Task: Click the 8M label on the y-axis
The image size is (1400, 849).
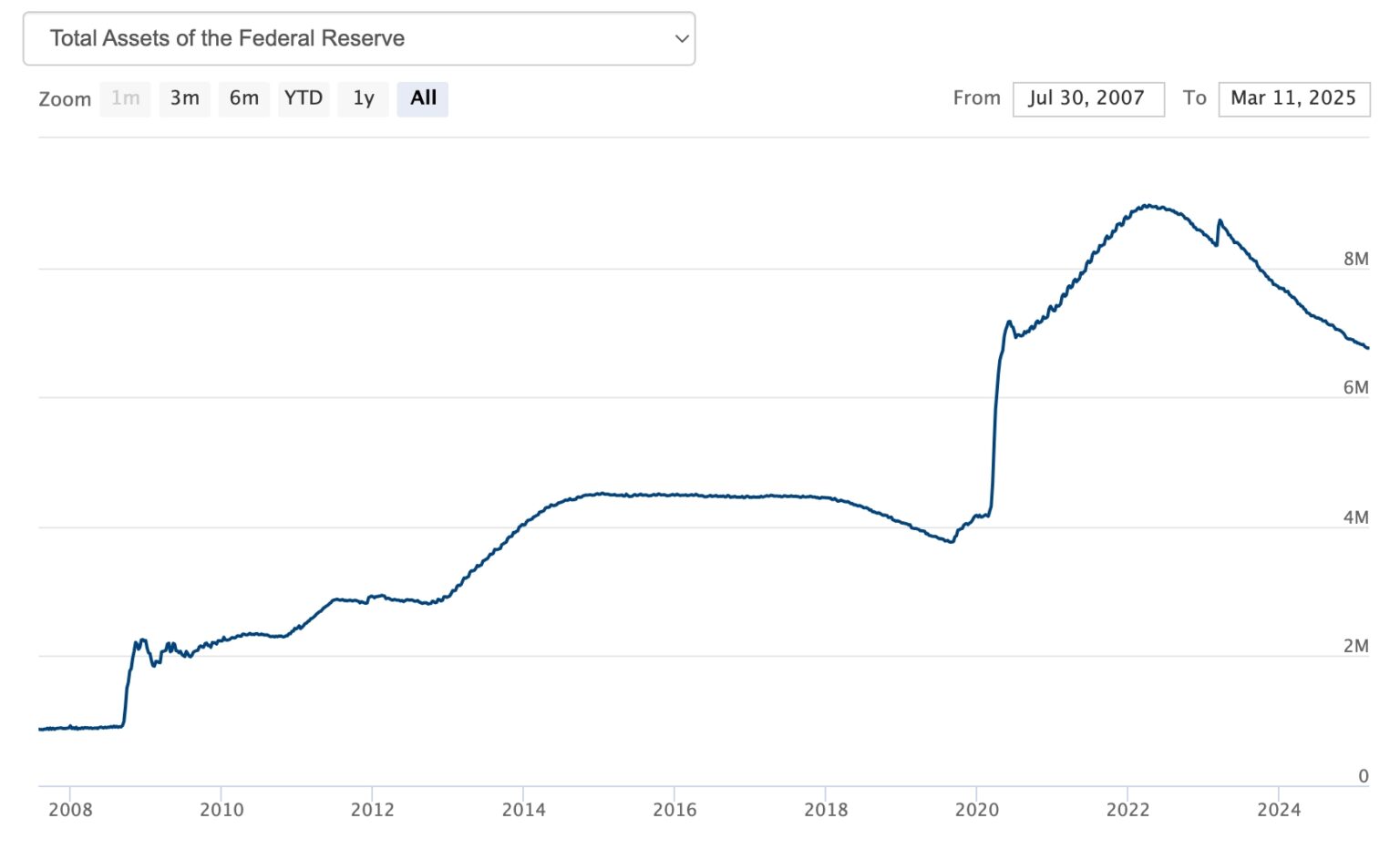Action: point(1355,259)
